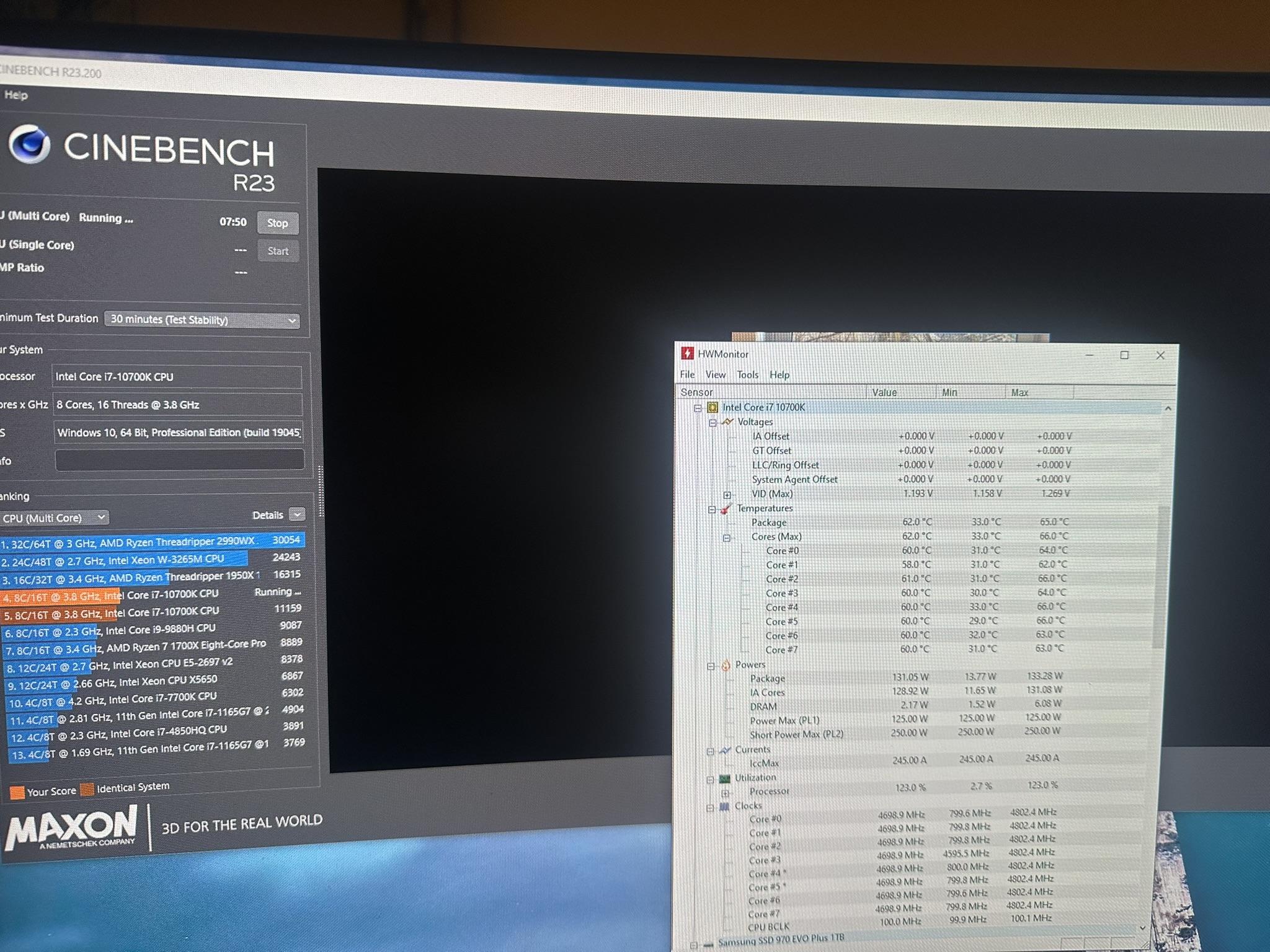Select the Threadripper 1950X ranking row
The image size is (1270, 952).
[152, 576]
